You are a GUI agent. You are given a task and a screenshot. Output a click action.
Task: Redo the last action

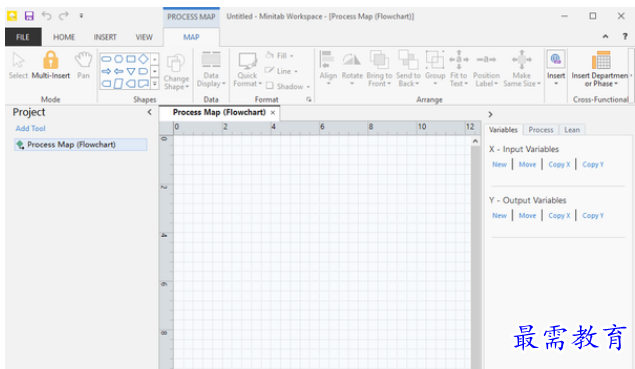pyautogui.click(x=64, y=16)
